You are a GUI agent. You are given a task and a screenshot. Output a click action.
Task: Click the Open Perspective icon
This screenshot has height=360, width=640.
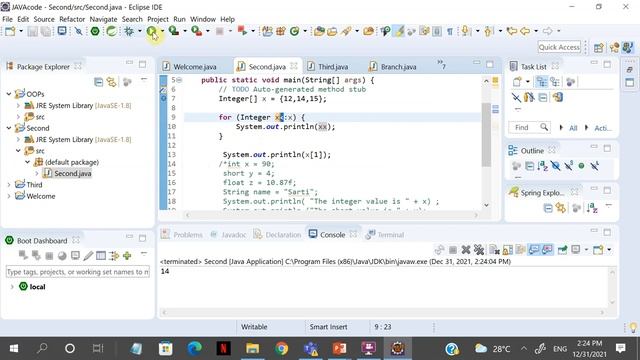tap(599, 47)
